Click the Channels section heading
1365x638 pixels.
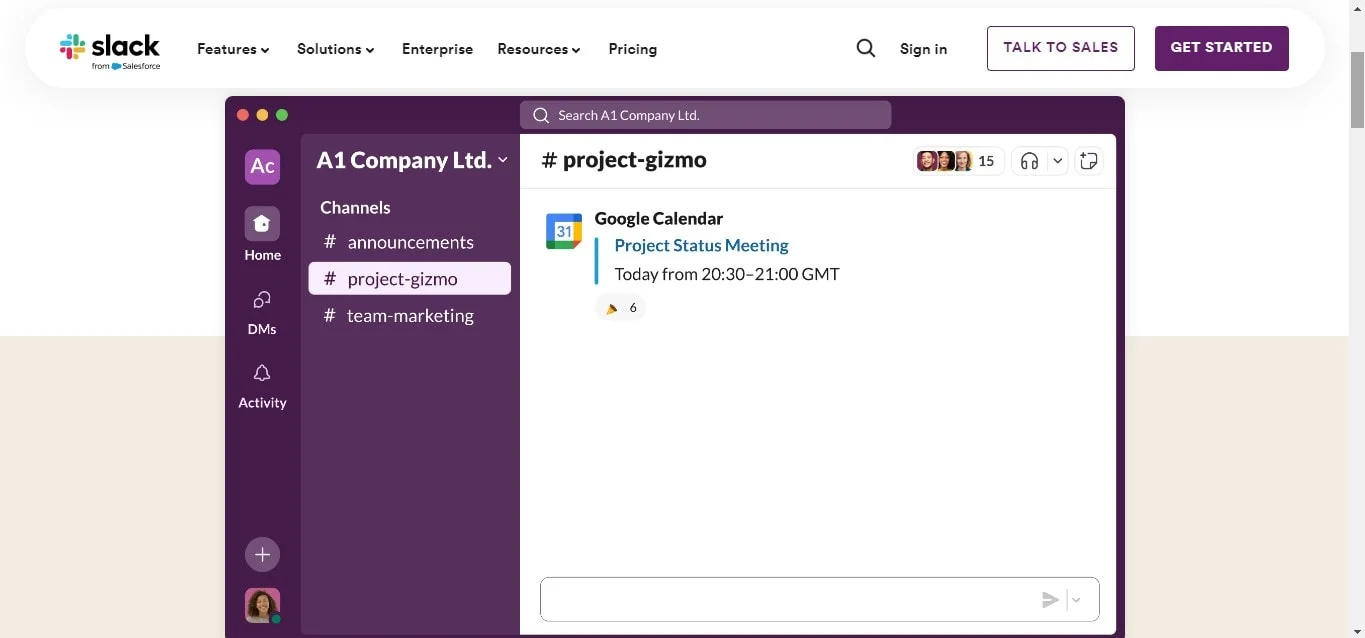point(355,207)
